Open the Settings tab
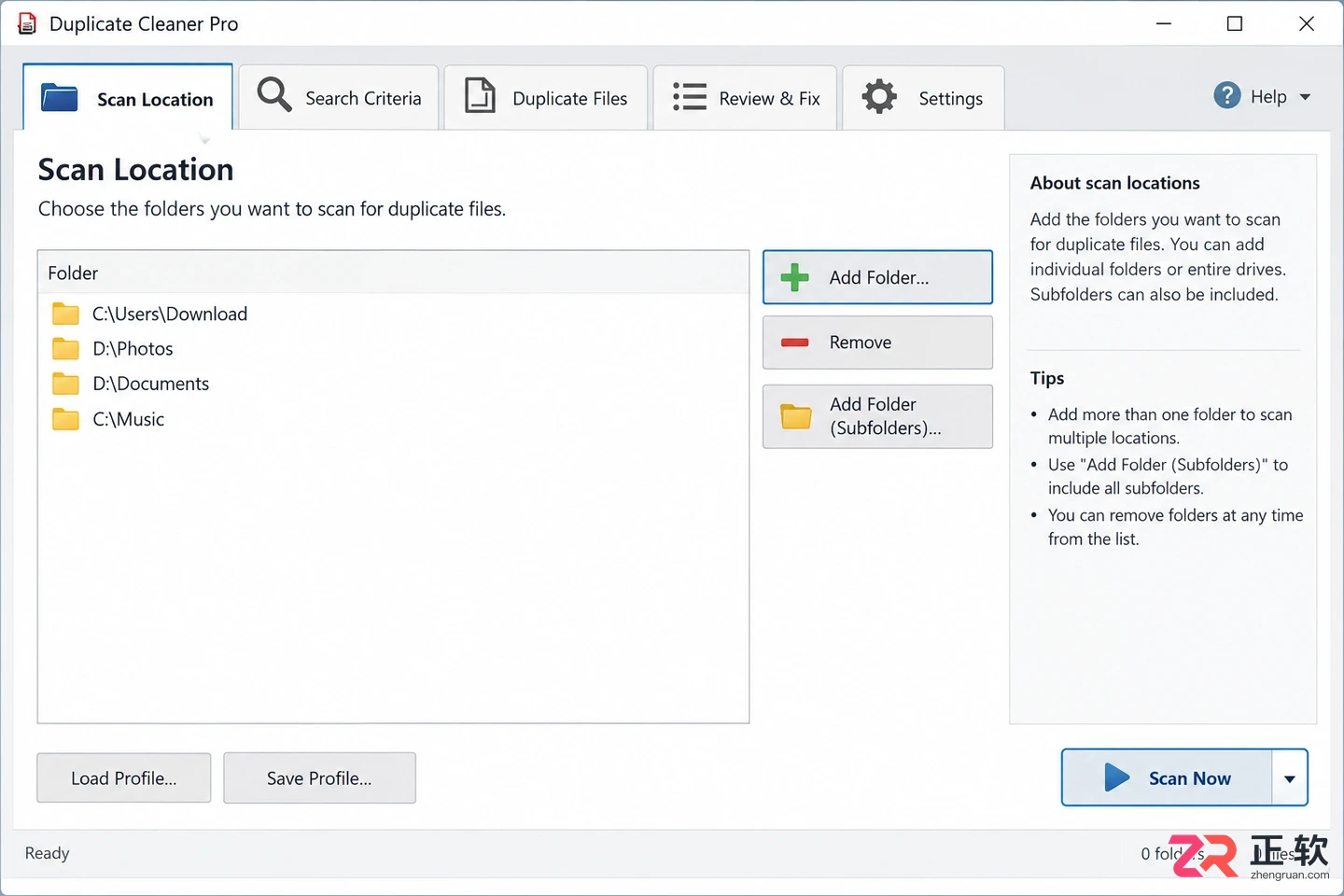1344x896 pixels. click(x=923, y=97)
